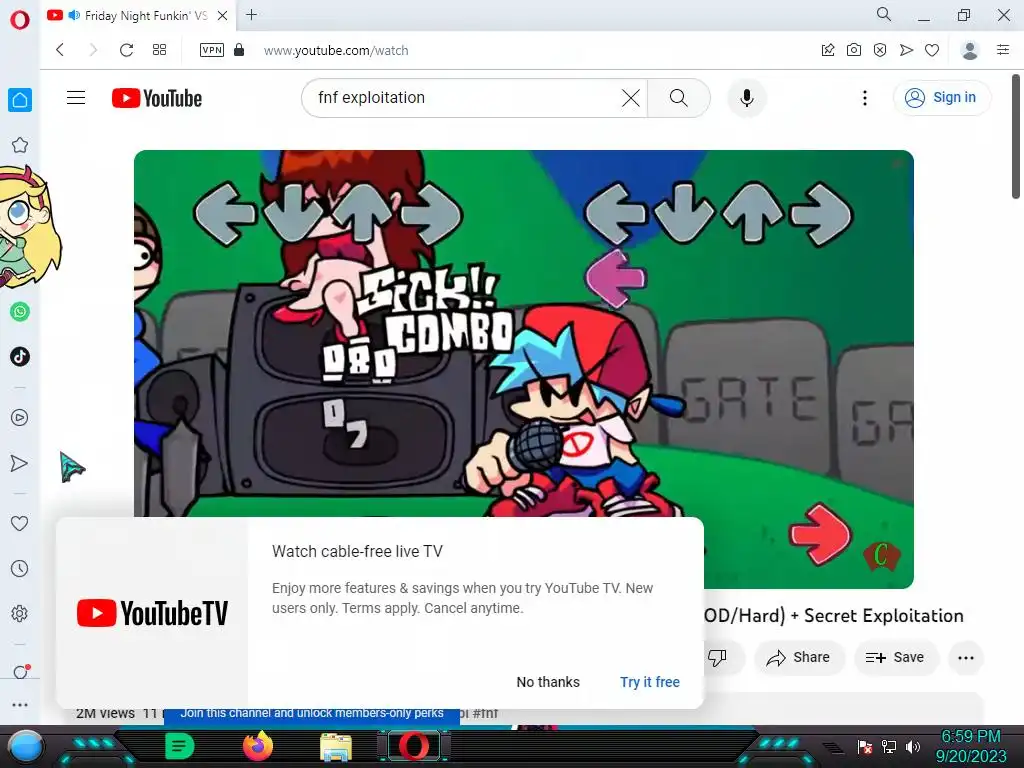Viewport: 1024px width, 768px height.
Task: Add page to bookmarks heart icon
Action: point(932,50)
